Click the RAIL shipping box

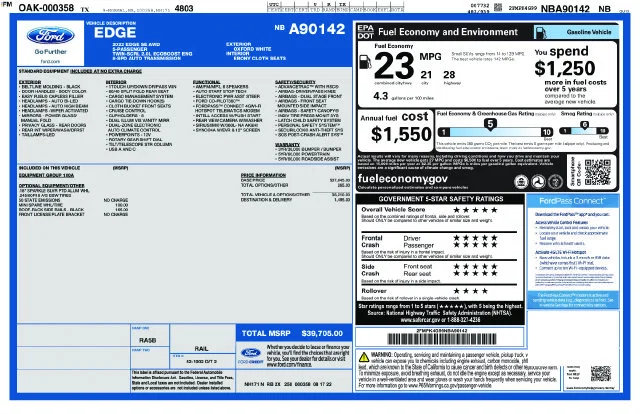coord(201,348)
